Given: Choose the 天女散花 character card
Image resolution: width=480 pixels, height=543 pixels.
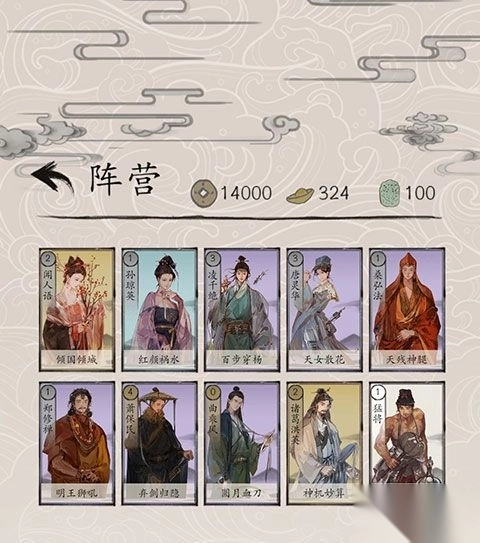Looking at the screenshot, I should click(325, 310).
